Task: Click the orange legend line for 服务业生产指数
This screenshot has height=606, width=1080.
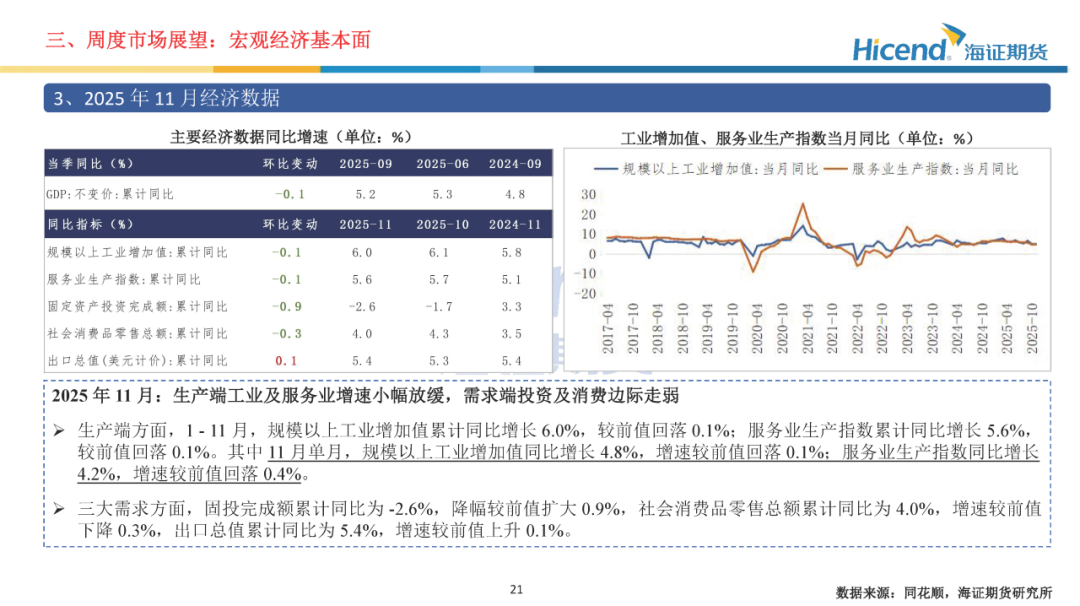Action: 835,169
